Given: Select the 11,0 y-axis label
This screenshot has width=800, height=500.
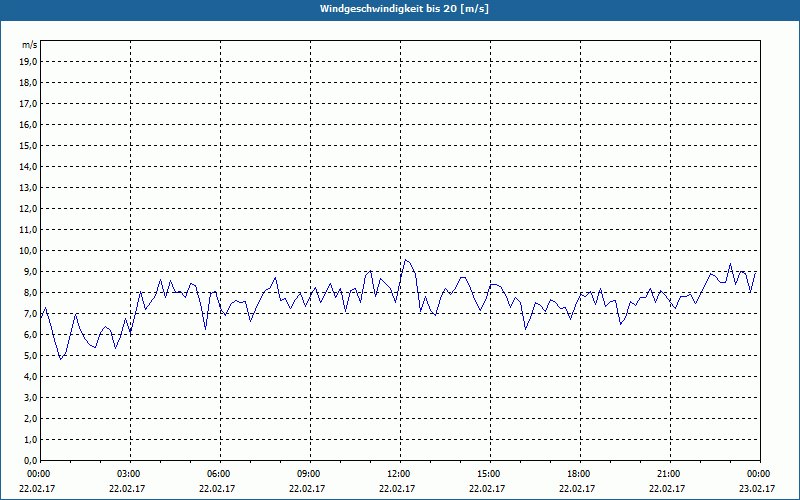Looking at the screenshot, I should (x=29, y=230).
